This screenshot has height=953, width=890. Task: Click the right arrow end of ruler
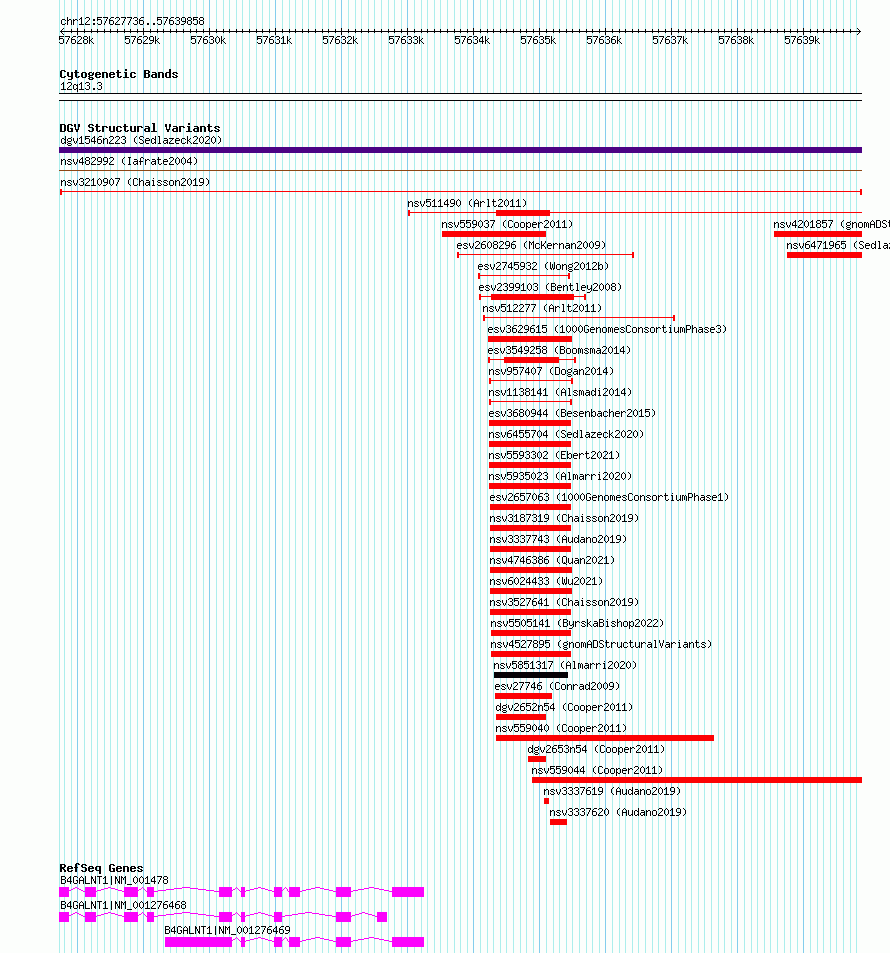coord(858,31)
